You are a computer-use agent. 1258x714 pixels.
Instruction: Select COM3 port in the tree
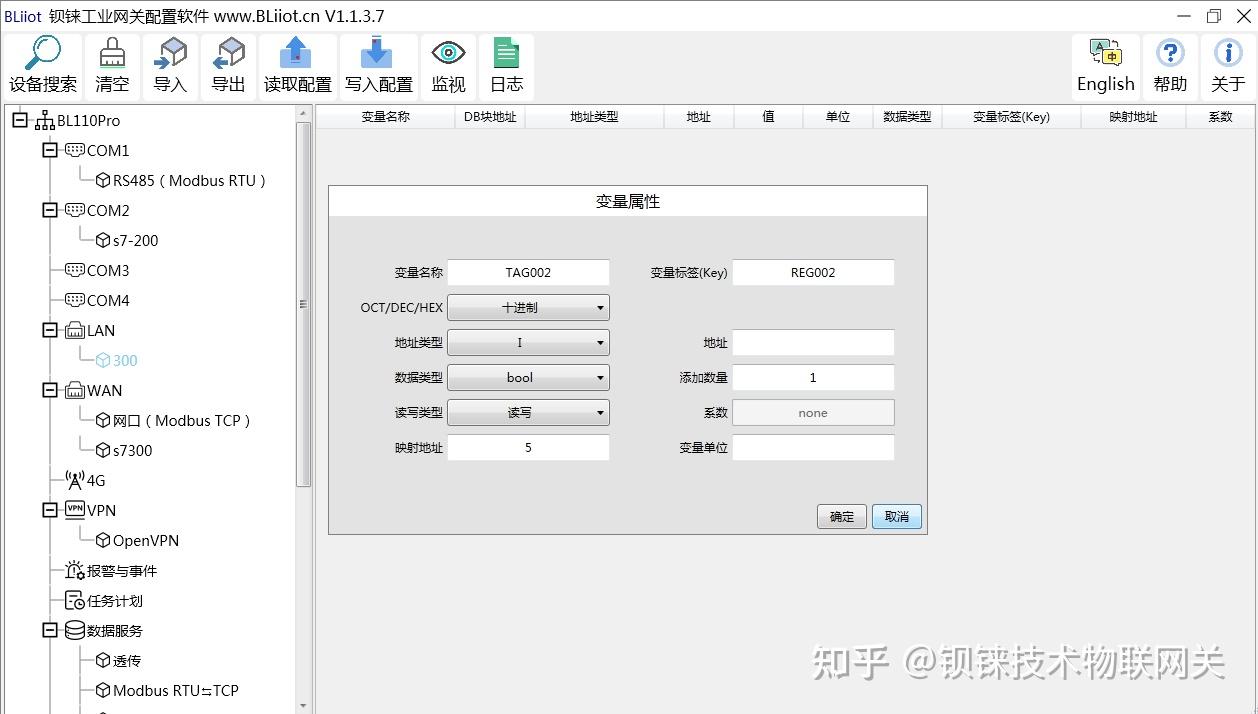pyautogui.click(x=108, y=270)
